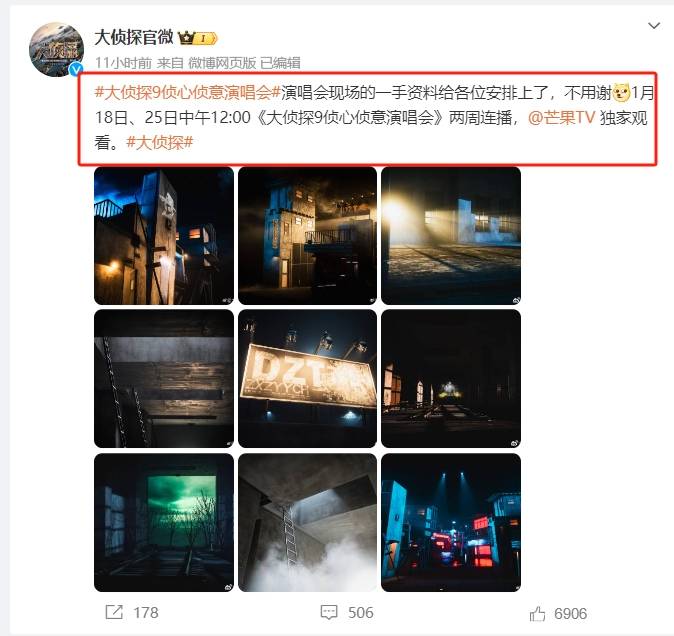Open the repost share icon
674x636 pixels.
point(114,612)
